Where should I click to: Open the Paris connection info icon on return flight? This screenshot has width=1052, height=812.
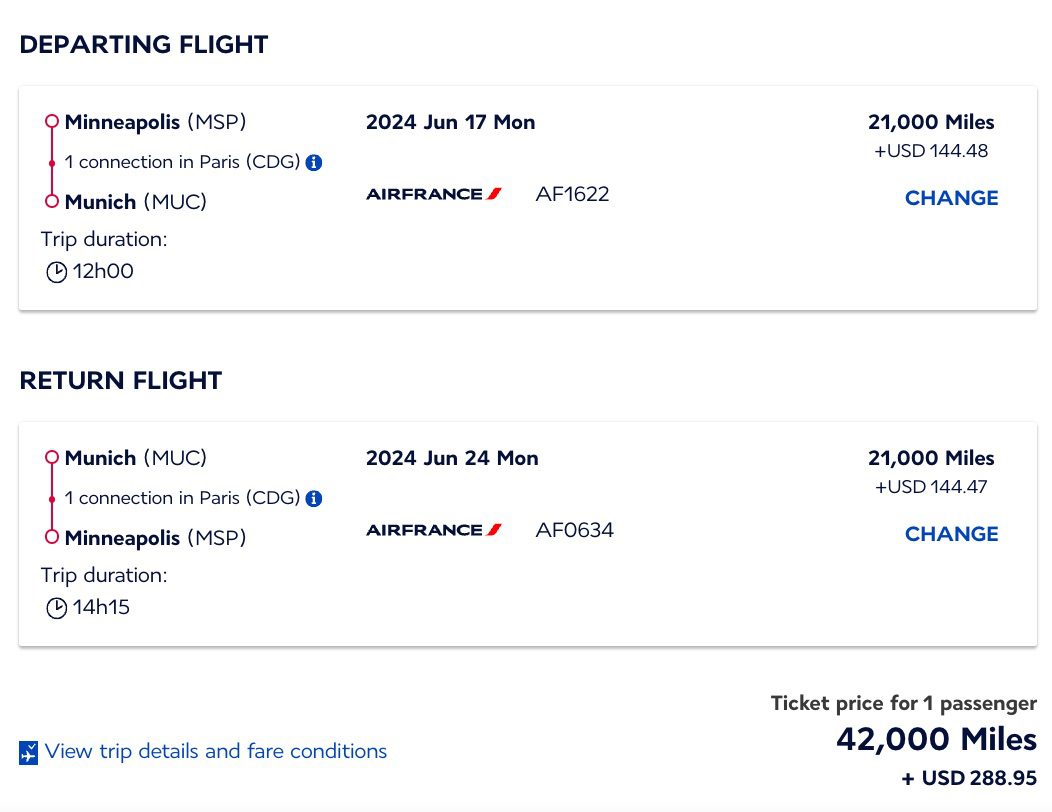(312, 497)
